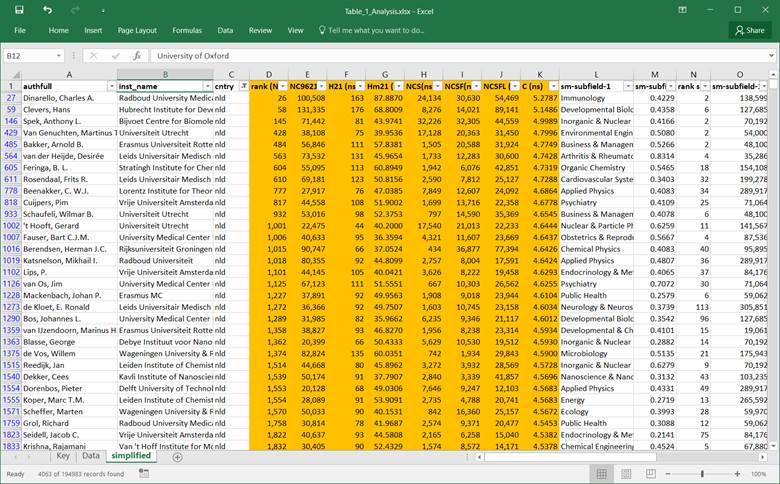Image resolution: width=780 pixels, height=484 pixels.
Task: Open Ribbon Display Options icon
Action: click(682, 10)
